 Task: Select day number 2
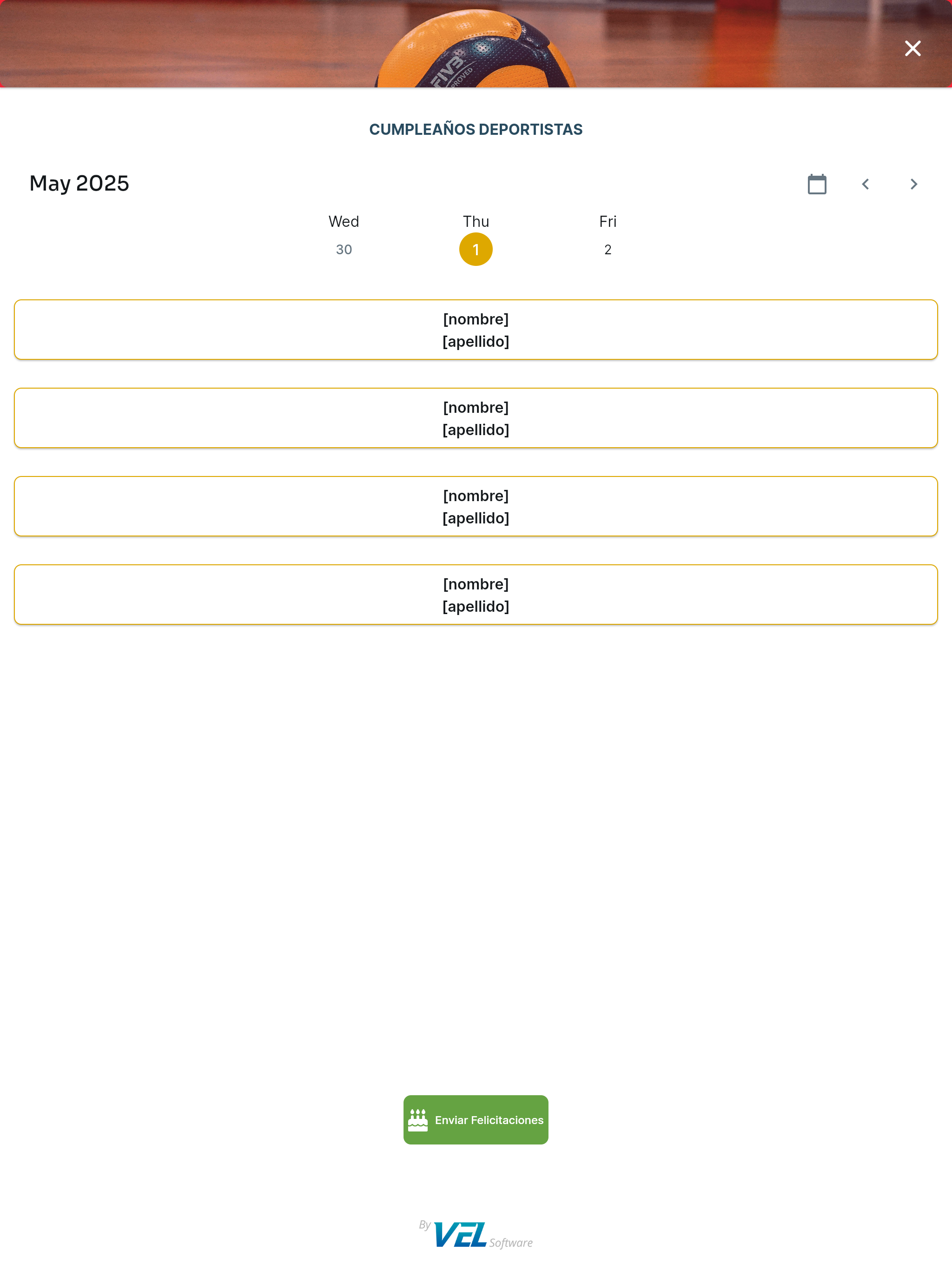click(x=608, y=250)
